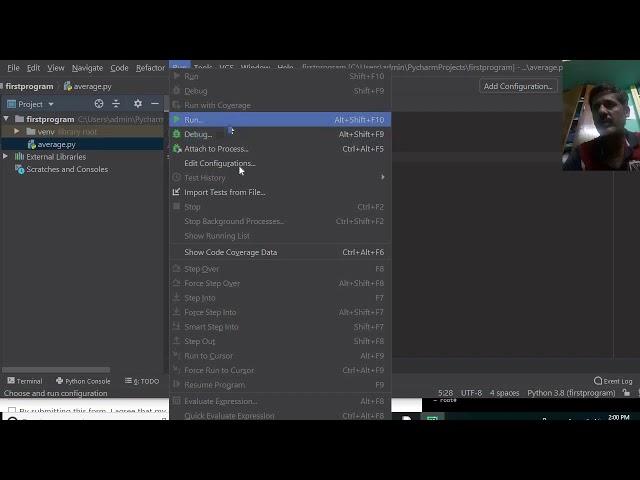The width and height of the screenshot is (640, 480).
Task: Open the Code menu
Action: pyautogui.click(x=119, y=68)
